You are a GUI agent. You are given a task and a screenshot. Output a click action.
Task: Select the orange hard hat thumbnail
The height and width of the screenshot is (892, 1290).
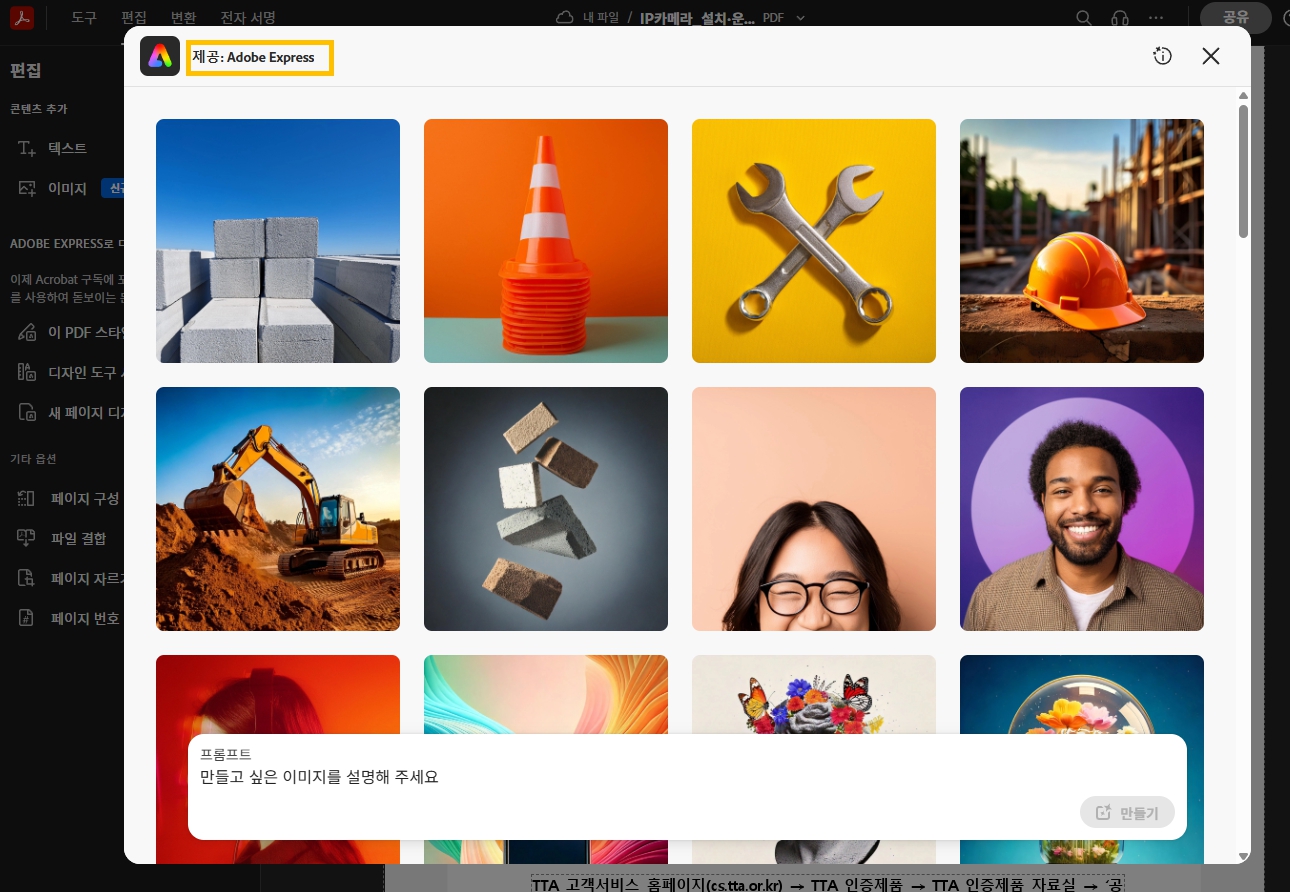[1082, 241]
